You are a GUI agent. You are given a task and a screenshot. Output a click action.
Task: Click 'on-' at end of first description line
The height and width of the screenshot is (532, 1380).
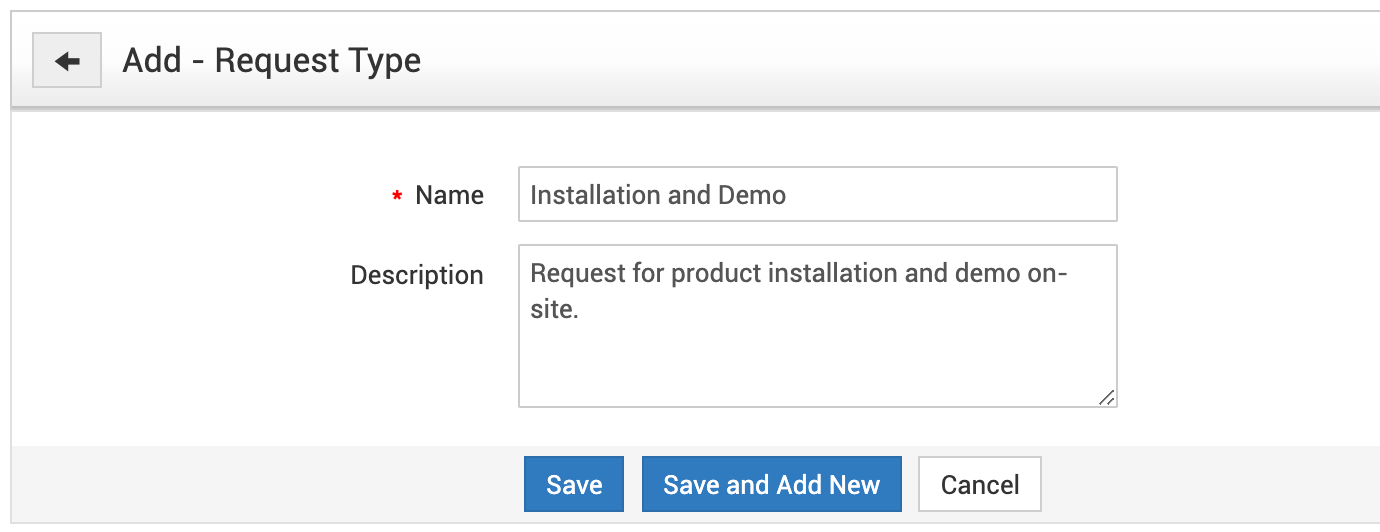[x=1048, y=273]
